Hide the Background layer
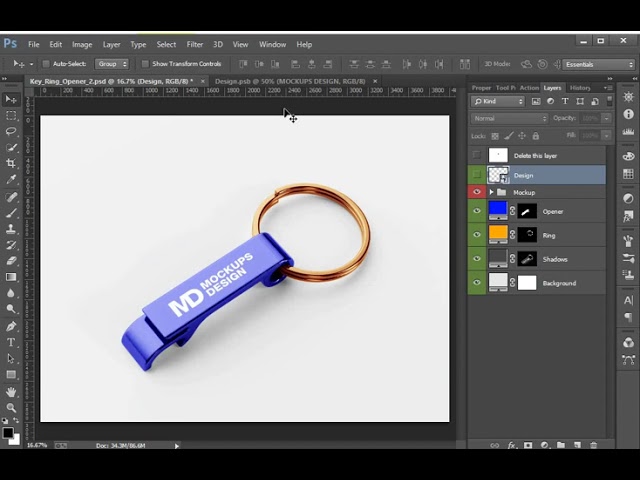Screen dimensions: 640x480 pos(476,282)
